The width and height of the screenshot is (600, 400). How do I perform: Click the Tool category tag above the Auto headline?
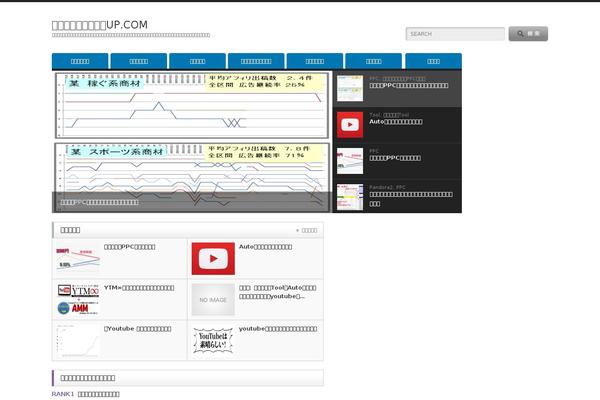coord(389,115)
